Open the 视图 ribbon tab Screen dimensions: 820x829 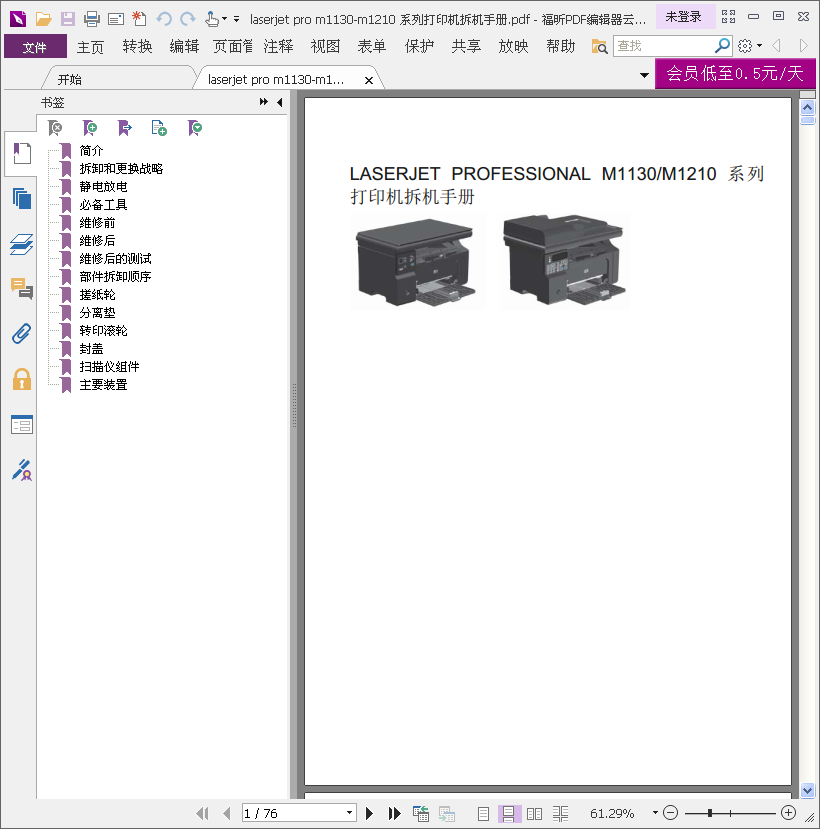325,47
